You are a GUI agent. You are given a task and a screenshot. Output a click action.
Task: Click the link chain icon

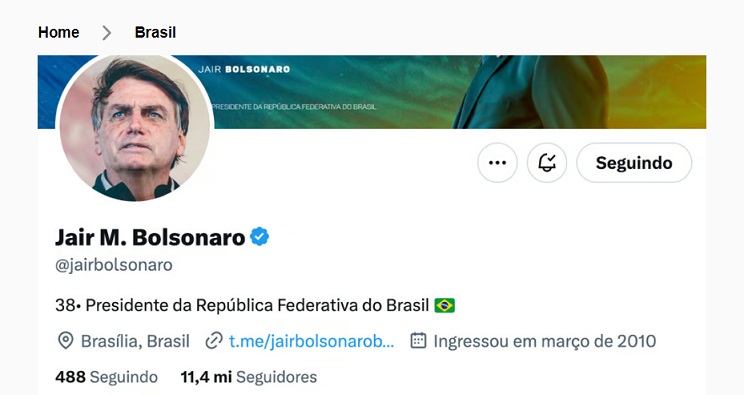tap(214, 341)
